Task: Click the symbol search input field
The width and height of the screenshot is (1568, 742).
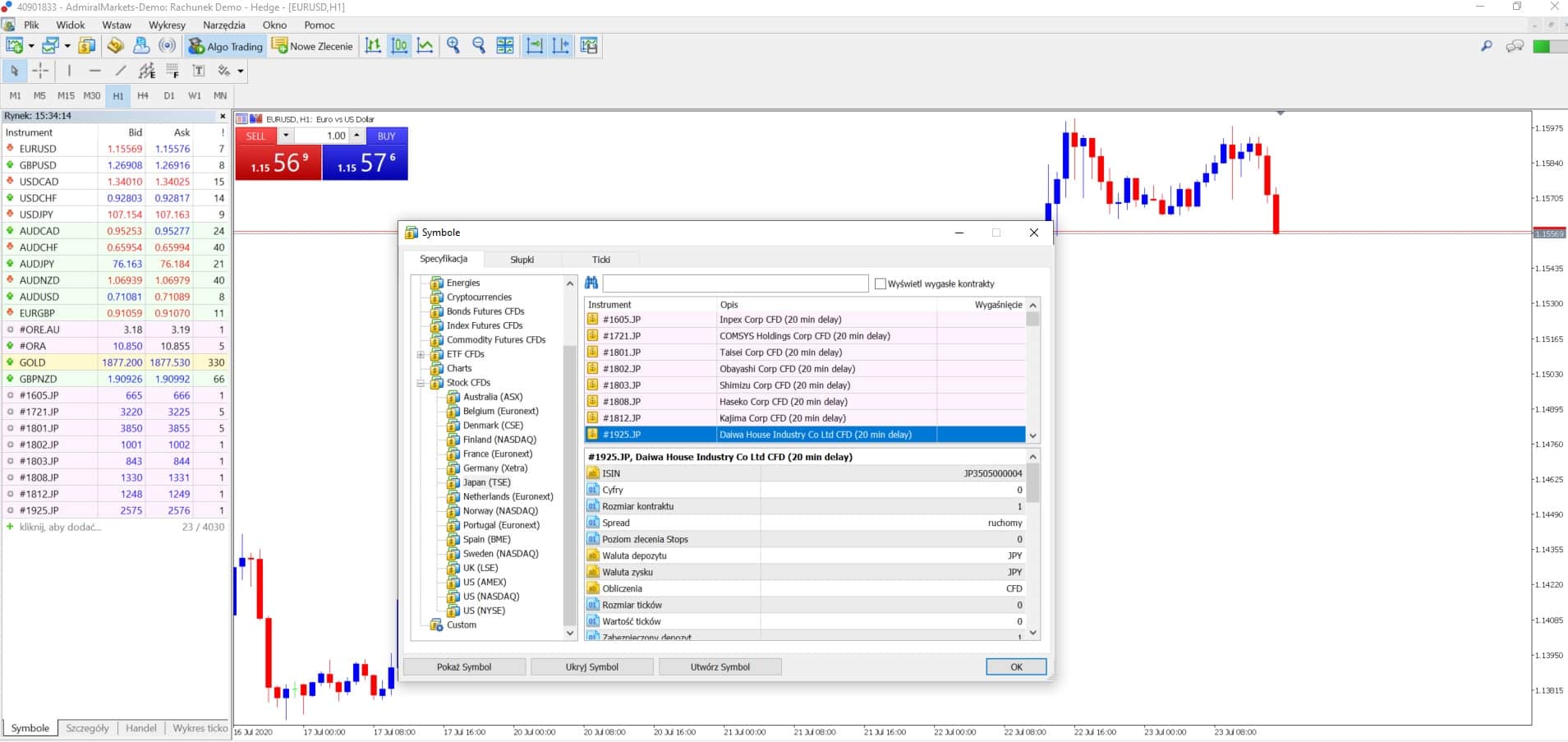Action: point(735,283)
